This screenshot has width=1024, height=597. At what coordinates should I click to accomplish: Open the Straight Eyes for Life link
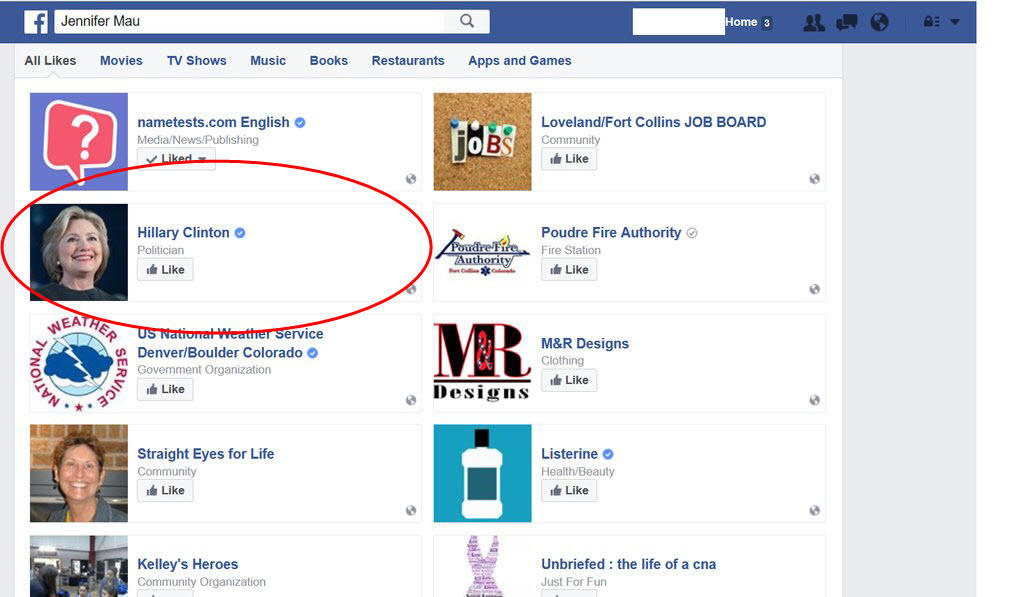(x=206, y=454)
